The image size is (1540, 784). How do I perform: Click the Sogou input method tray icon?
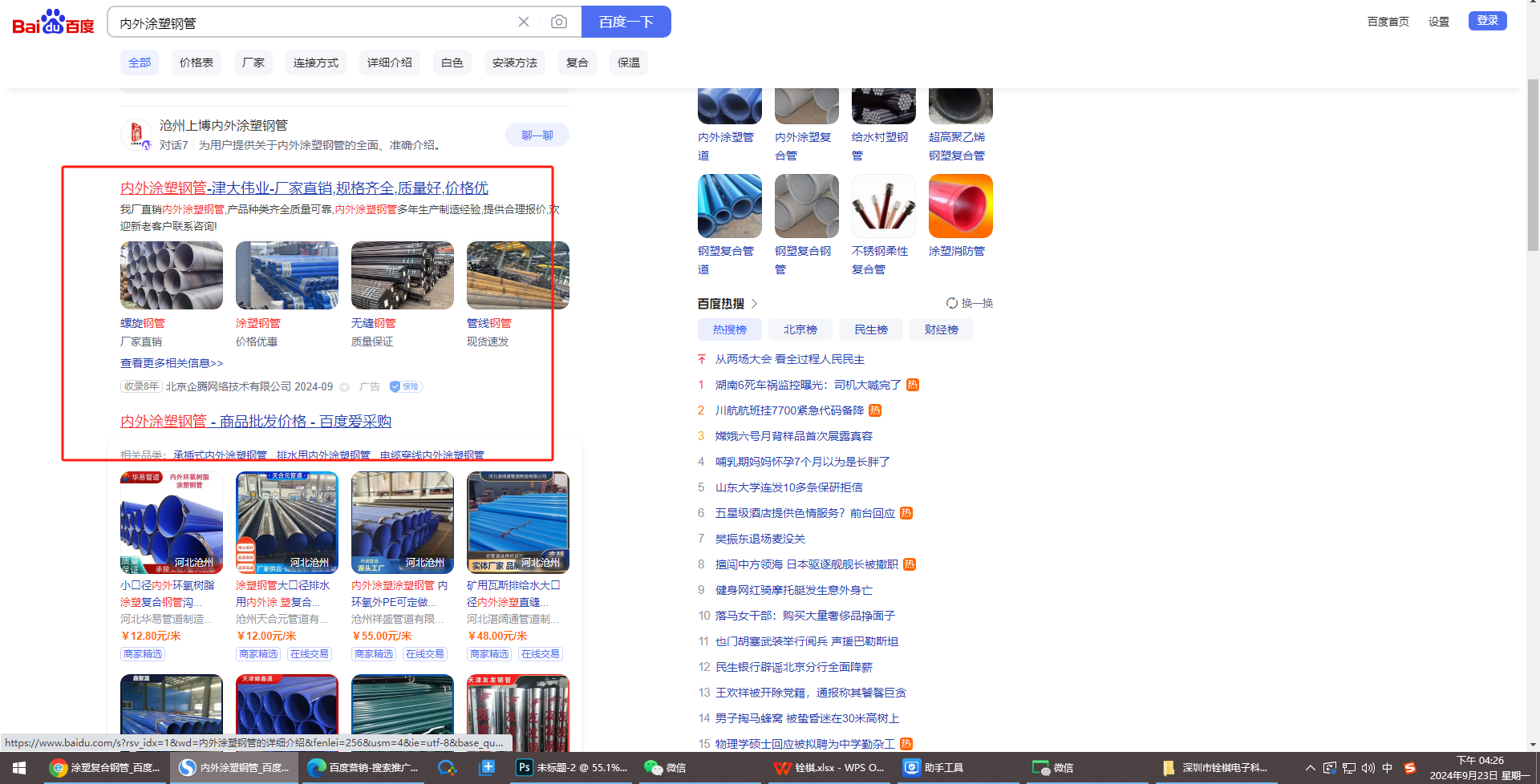coord(1409,768)
